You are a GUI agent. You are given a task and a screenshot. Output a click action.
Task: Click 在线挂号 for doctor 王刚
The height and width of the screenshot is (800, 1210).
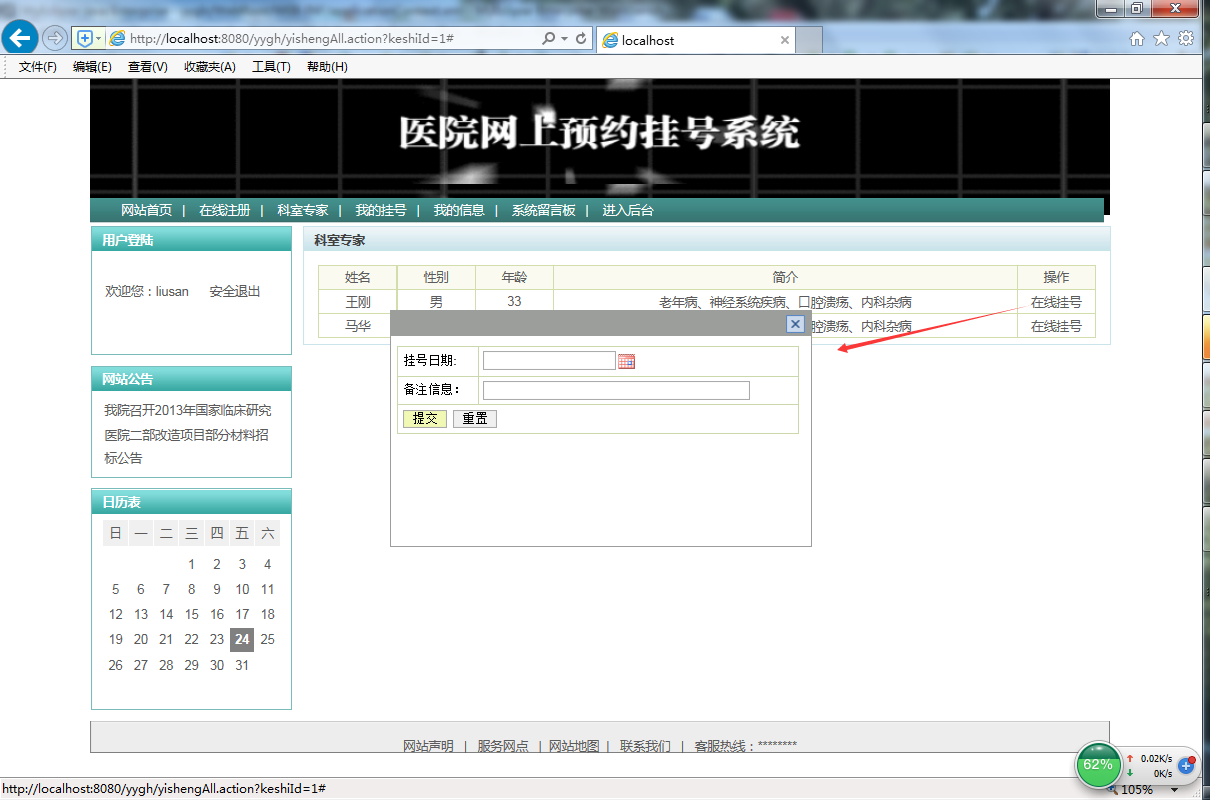click(1056, 302)
